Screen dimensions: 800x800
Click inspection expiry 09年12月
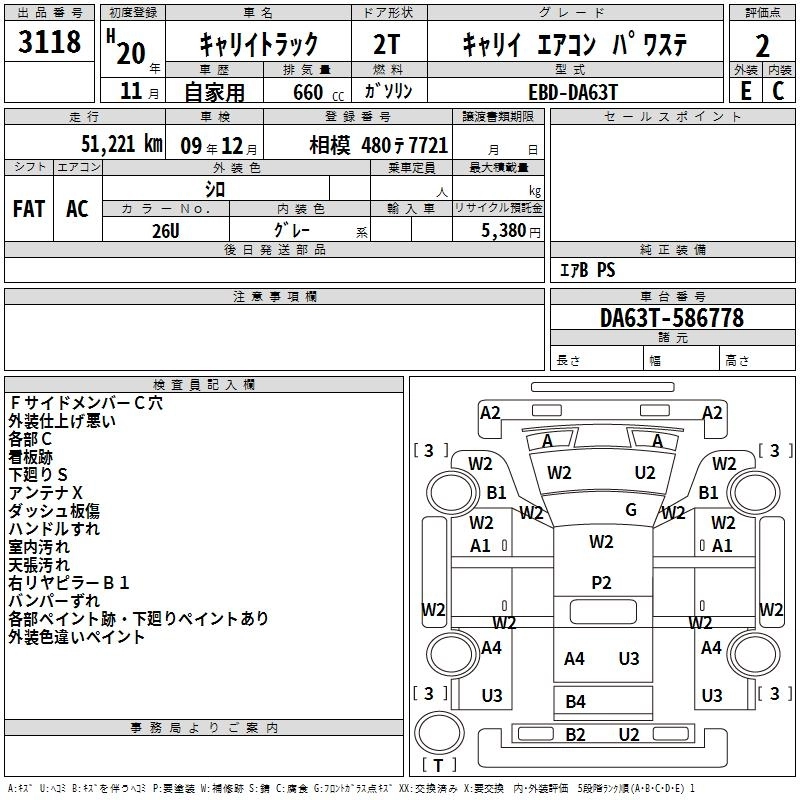[219, 146]
